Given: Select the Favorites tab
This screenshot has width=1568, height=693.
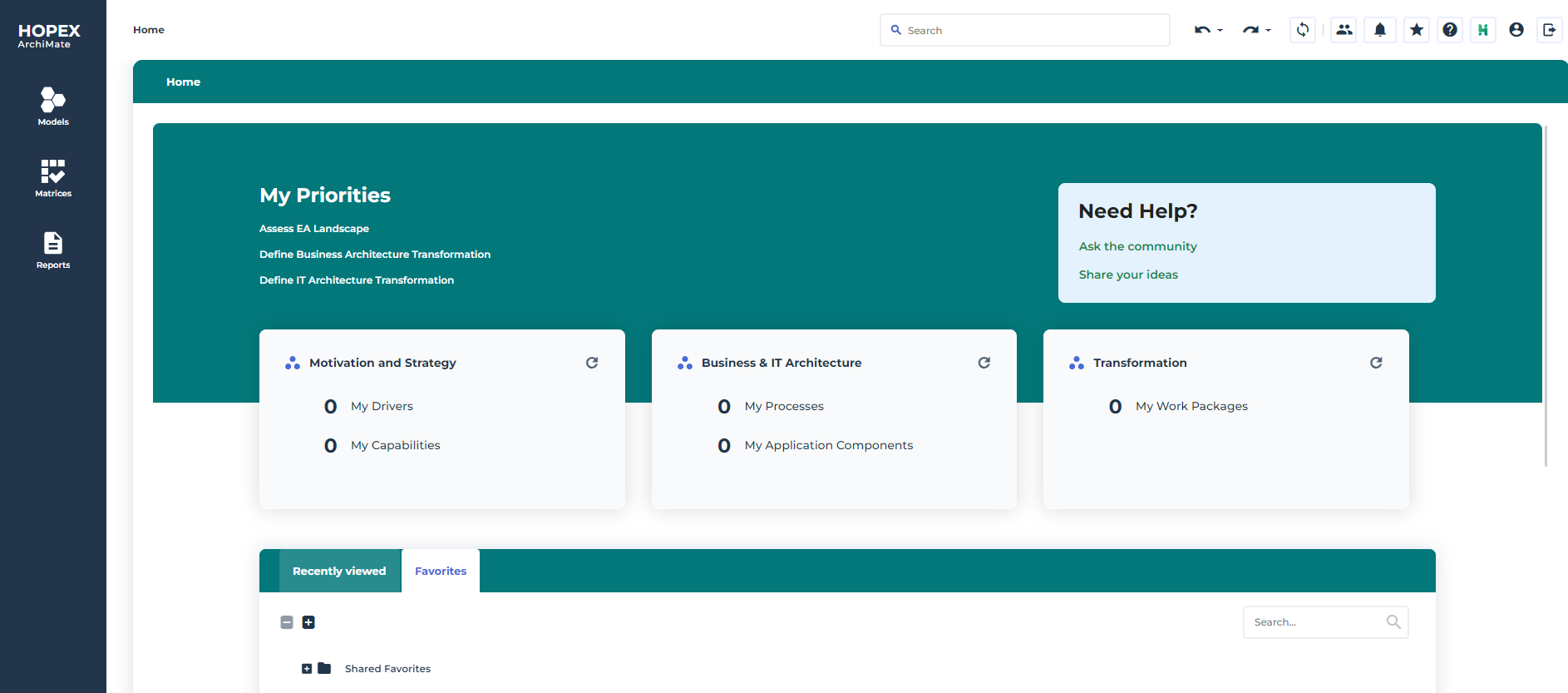Looking at the screenshot, I should coord(441,571).
